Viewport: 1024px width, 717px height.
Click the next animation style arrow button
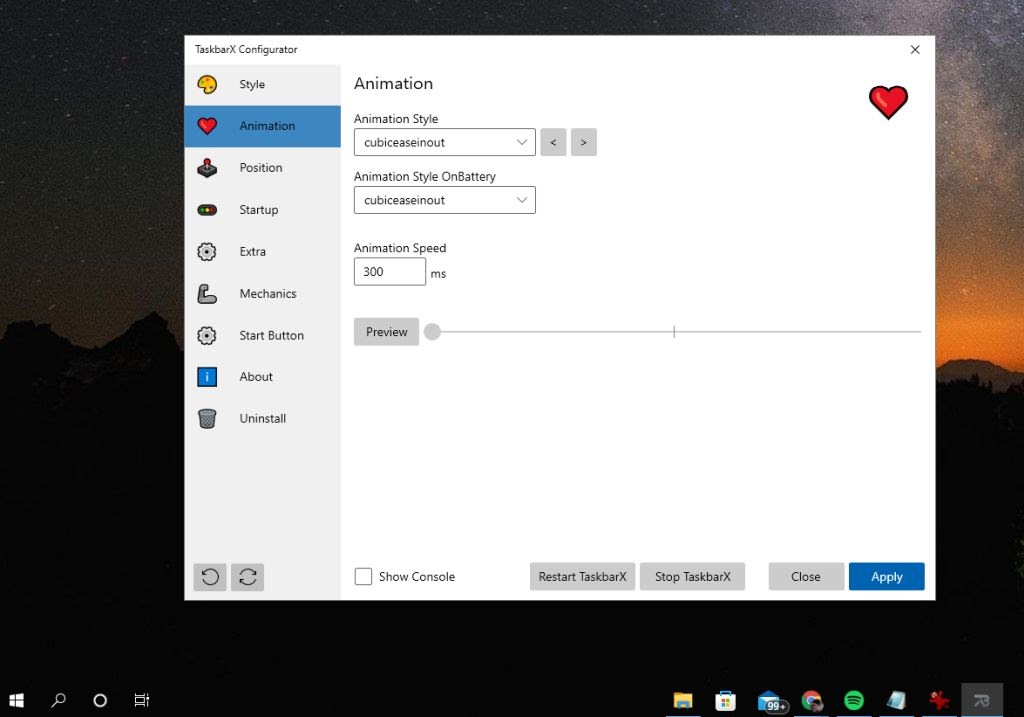point(584,142)
